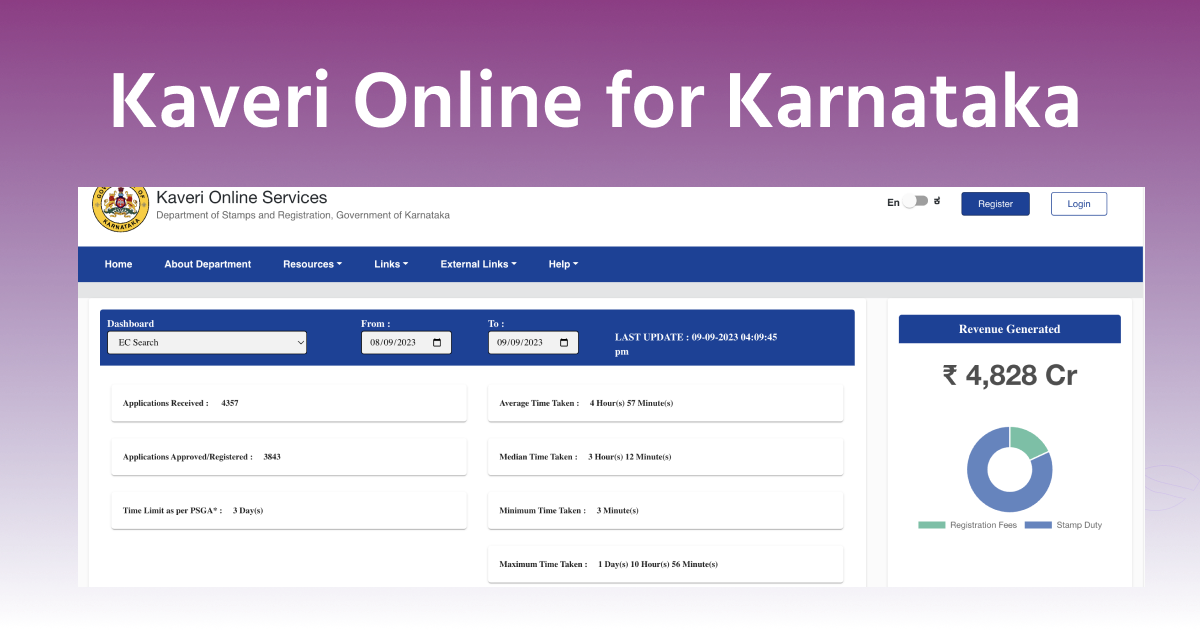The height and width of the screenshot is (630, 1200).
Task: Open the Help menu
Action: (x=563, y=264)
